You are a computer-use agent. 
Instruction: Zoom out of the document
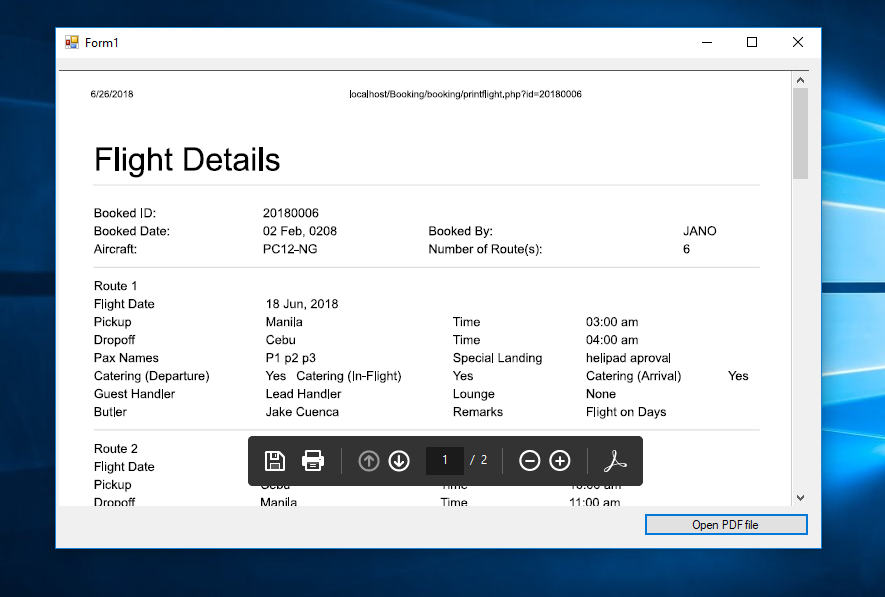529,460
